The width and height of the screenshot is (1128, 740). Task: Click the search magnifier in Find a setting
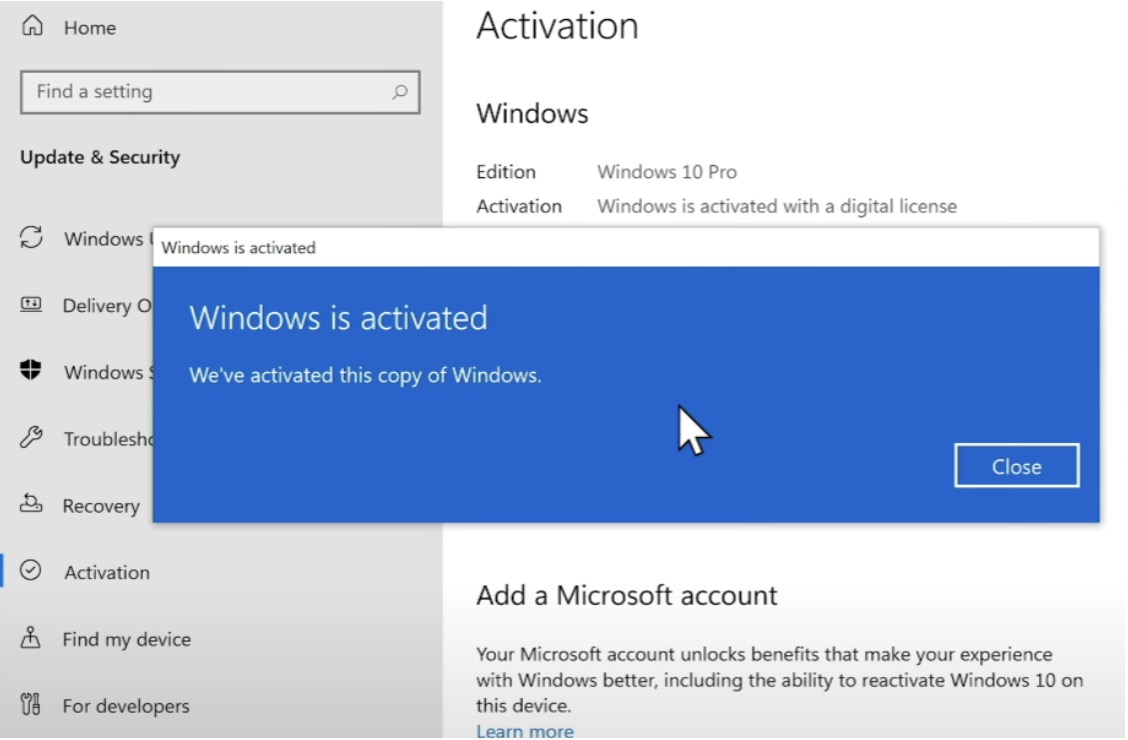(x=399, y=91)
